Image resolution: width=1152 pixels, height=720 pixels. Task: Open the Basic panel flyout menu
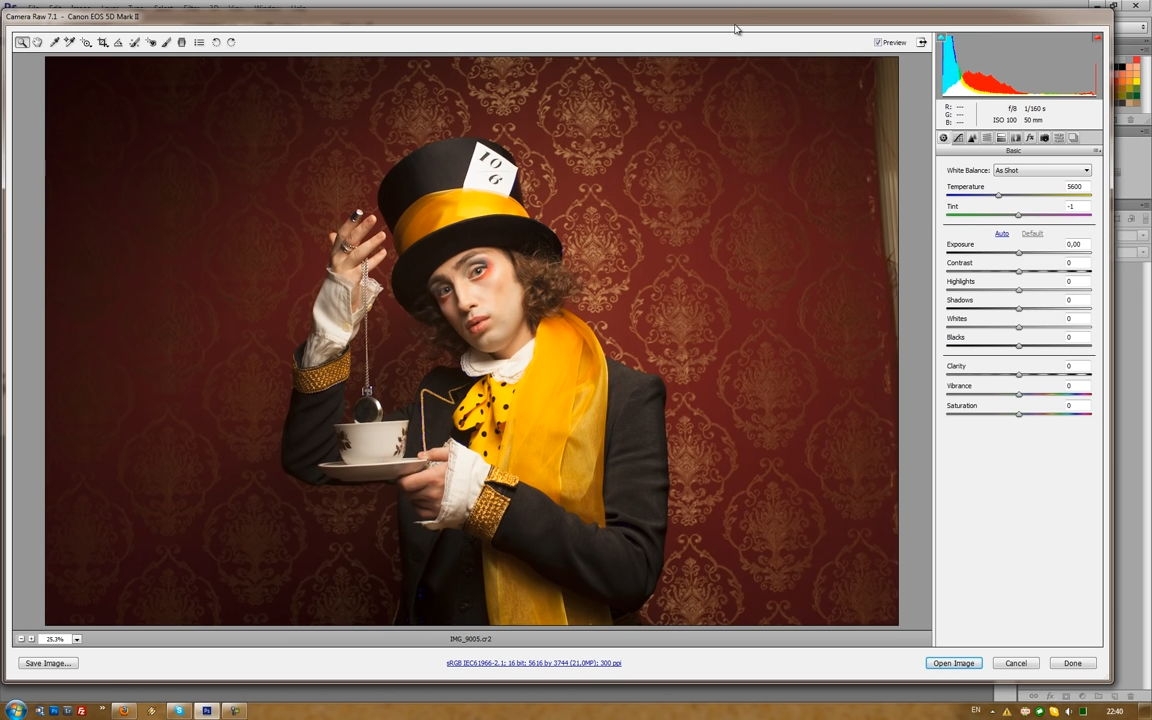pos(1097,151)
